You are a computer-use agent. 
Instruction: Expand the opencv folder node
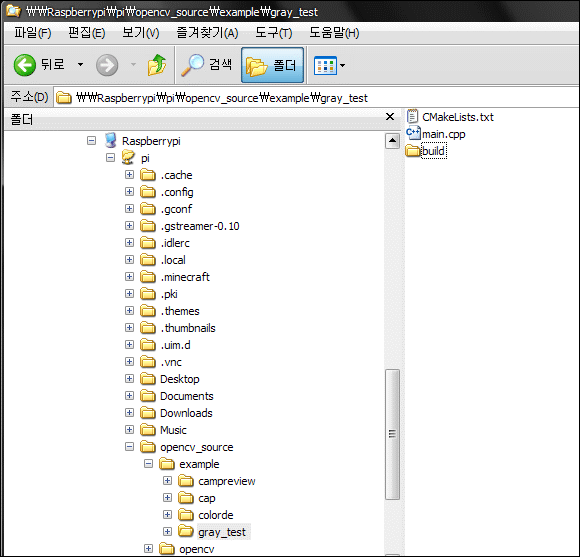click(148, 549)
